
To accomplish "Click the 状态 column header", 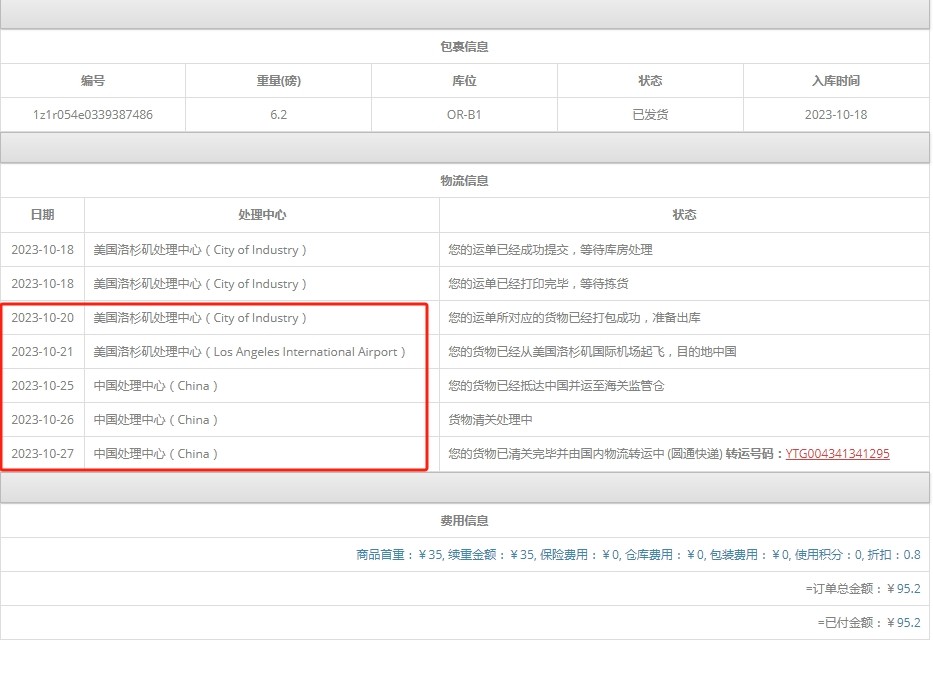I will coord(684,215).
